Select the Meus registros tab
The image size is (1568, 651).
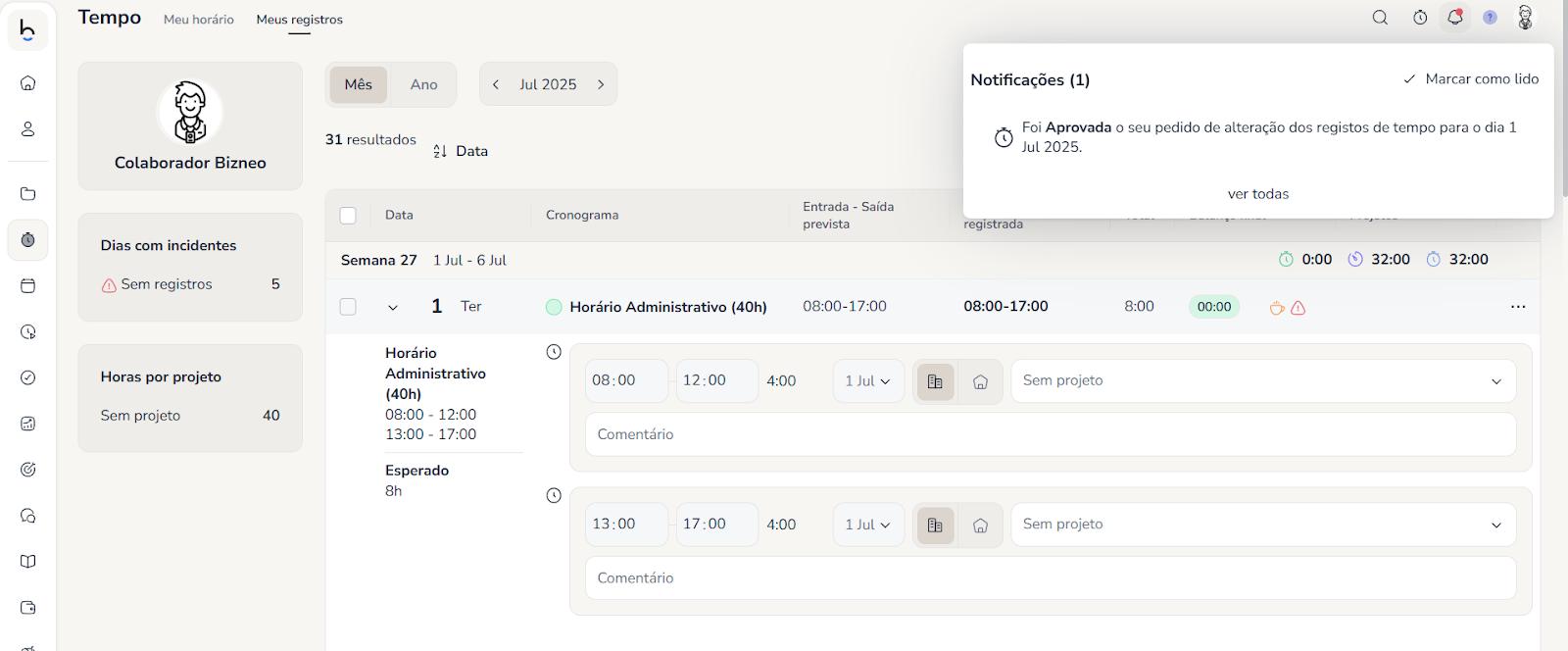299,20
